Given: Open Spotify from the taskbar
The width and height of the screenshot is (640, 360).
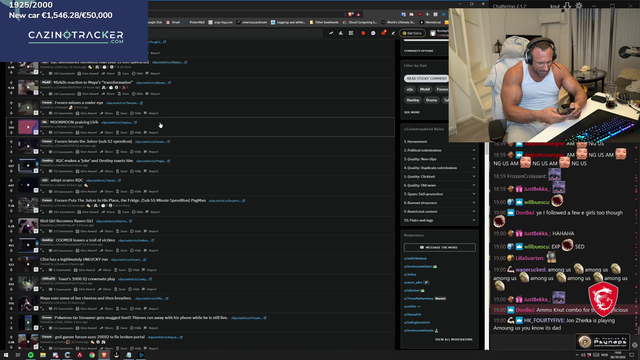Looking at the screenshot, I should (x=31, y=355).
